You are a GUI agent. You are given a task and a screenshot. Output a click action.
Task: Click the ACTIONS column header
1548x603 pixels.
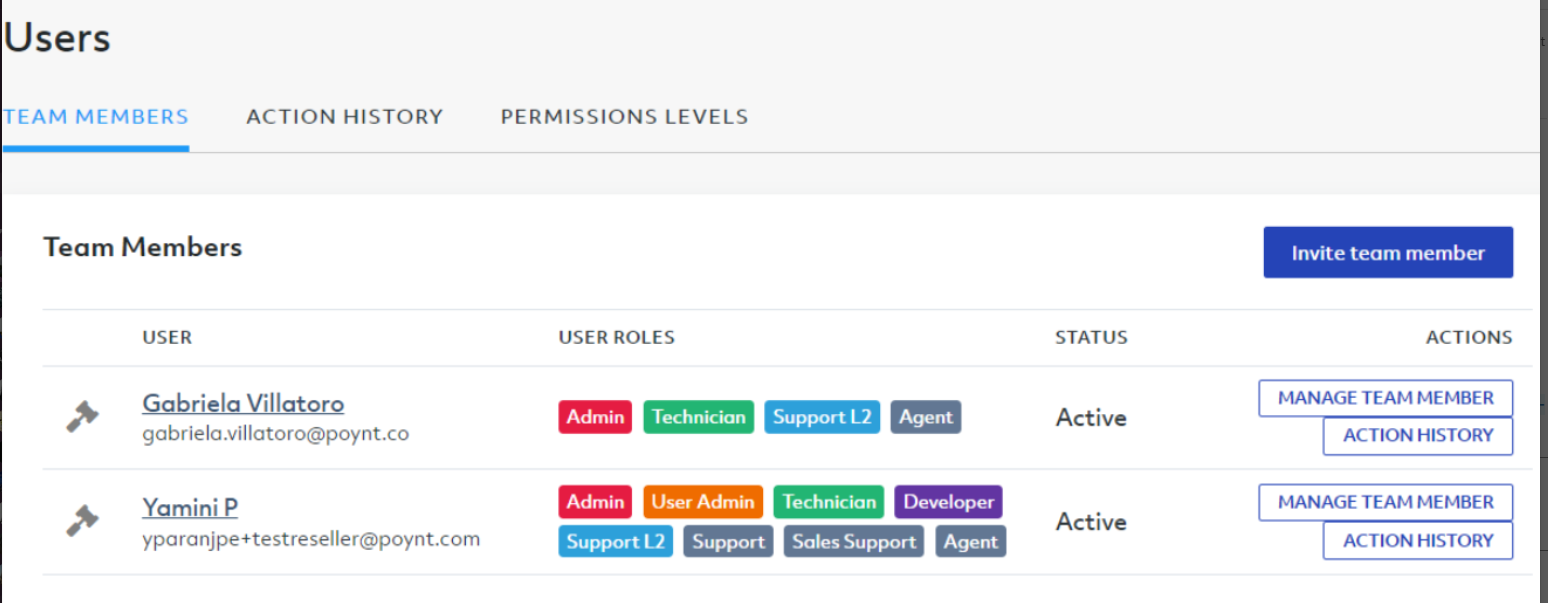point(1469,337)
